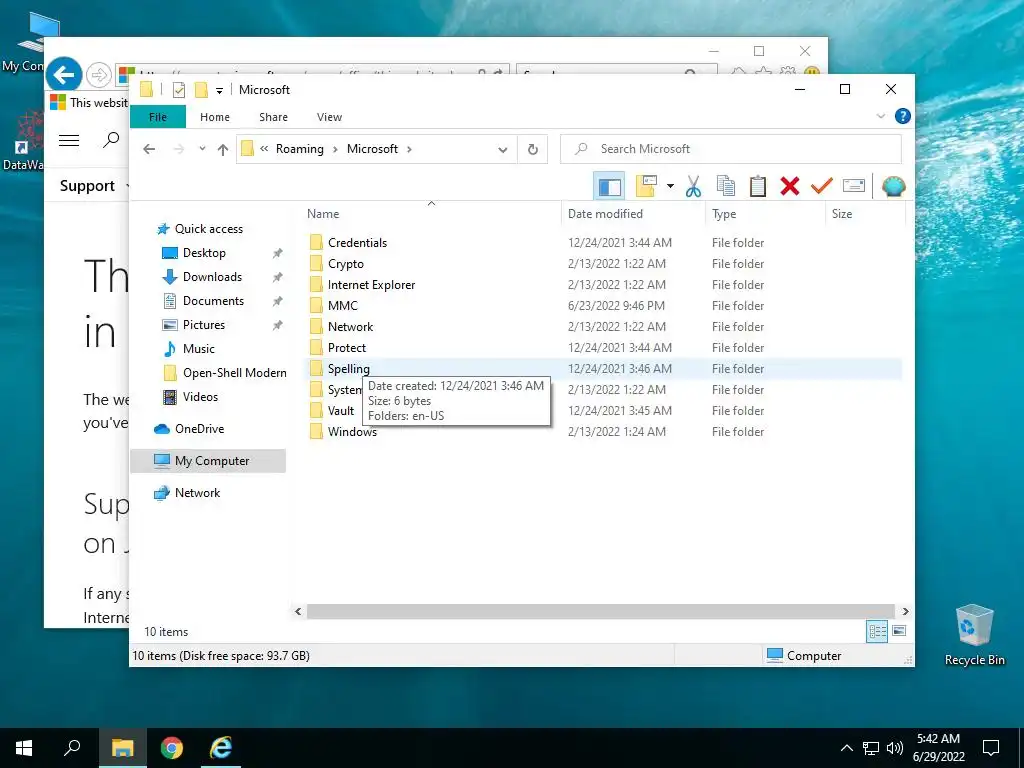Open Pictures in the navigation pane
Image resolution: width=1024 pixels, height=768 pixels.
[203, 325]
